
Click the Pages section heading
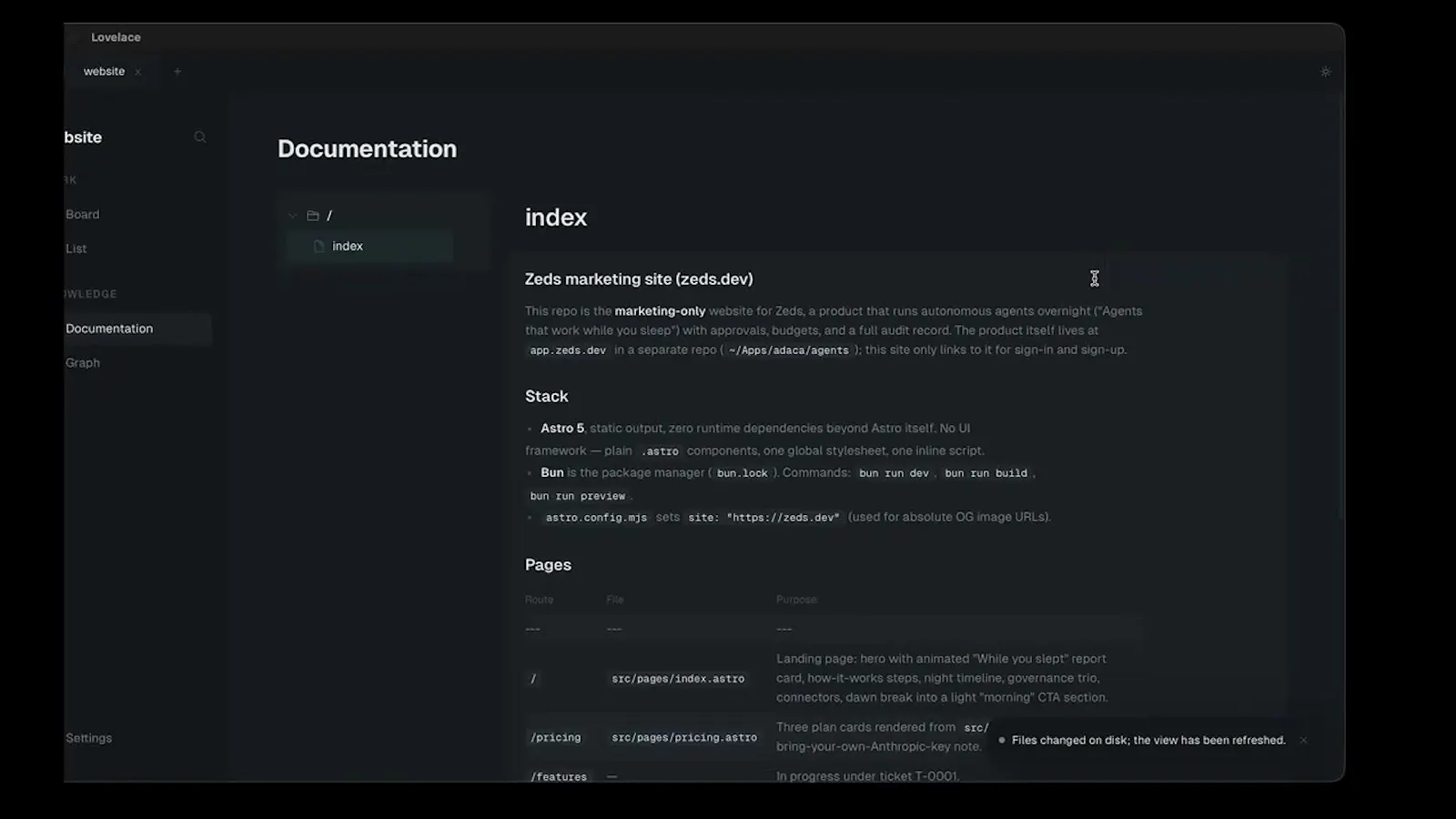pyautogui.click(x=548, y=565)
